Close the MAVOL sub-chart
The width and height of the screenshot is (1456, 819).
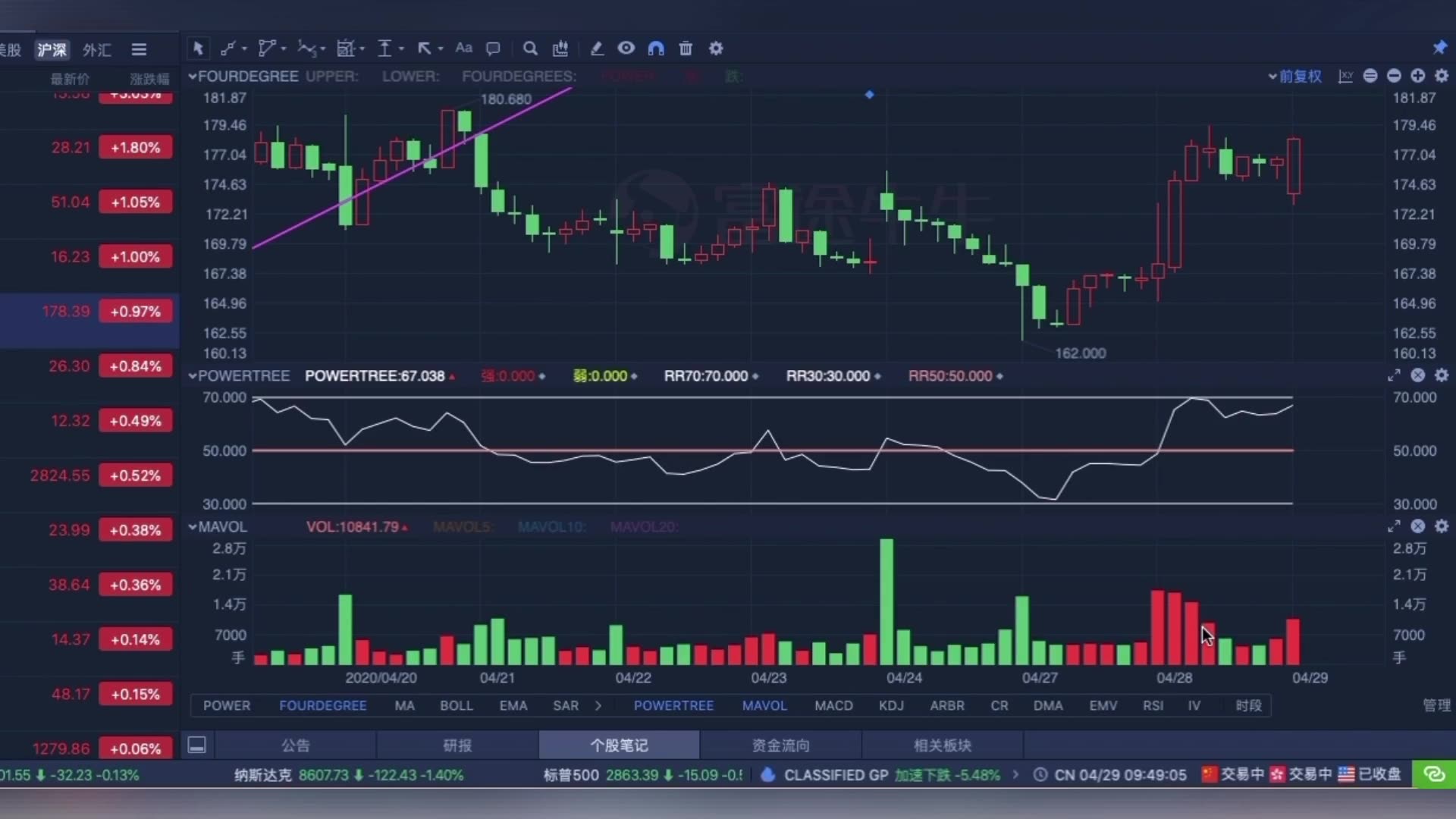pyautogui.click(x=1417, y=526)
